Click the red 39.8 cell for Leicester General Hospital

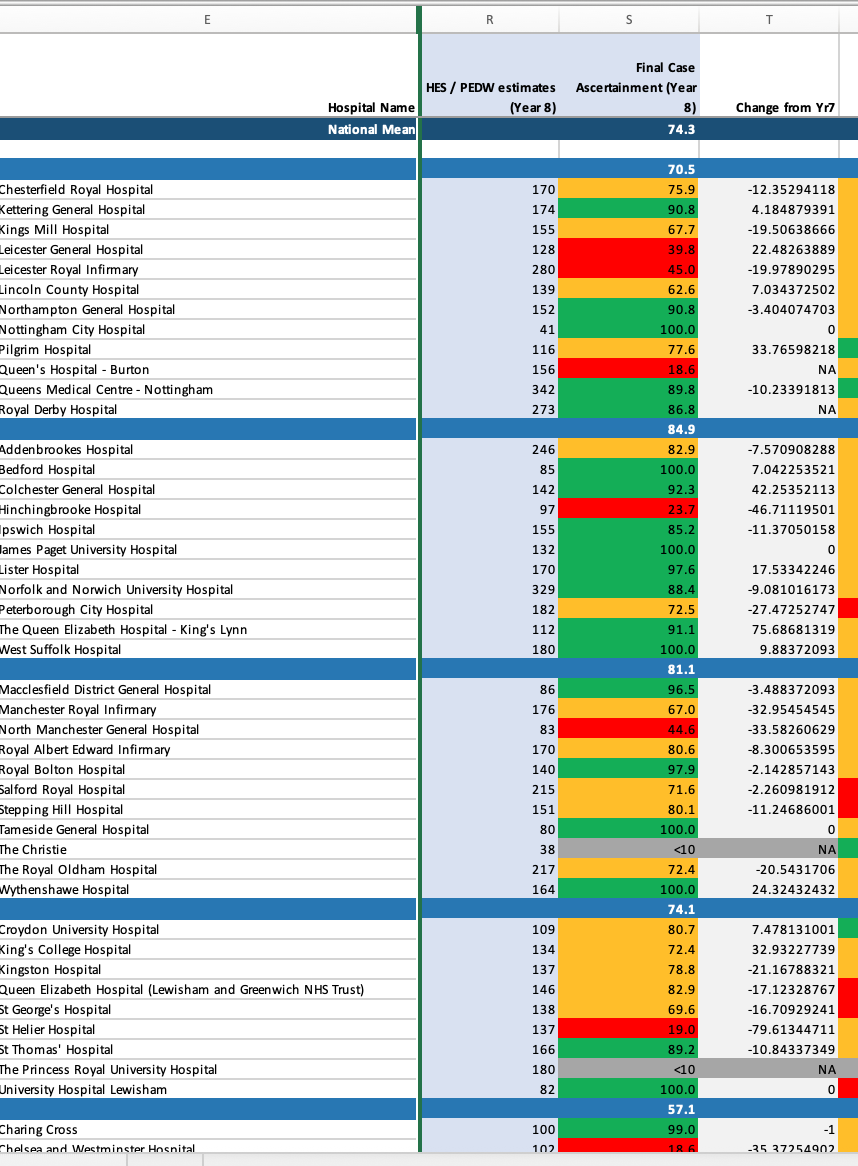click(x=628, y=249)
